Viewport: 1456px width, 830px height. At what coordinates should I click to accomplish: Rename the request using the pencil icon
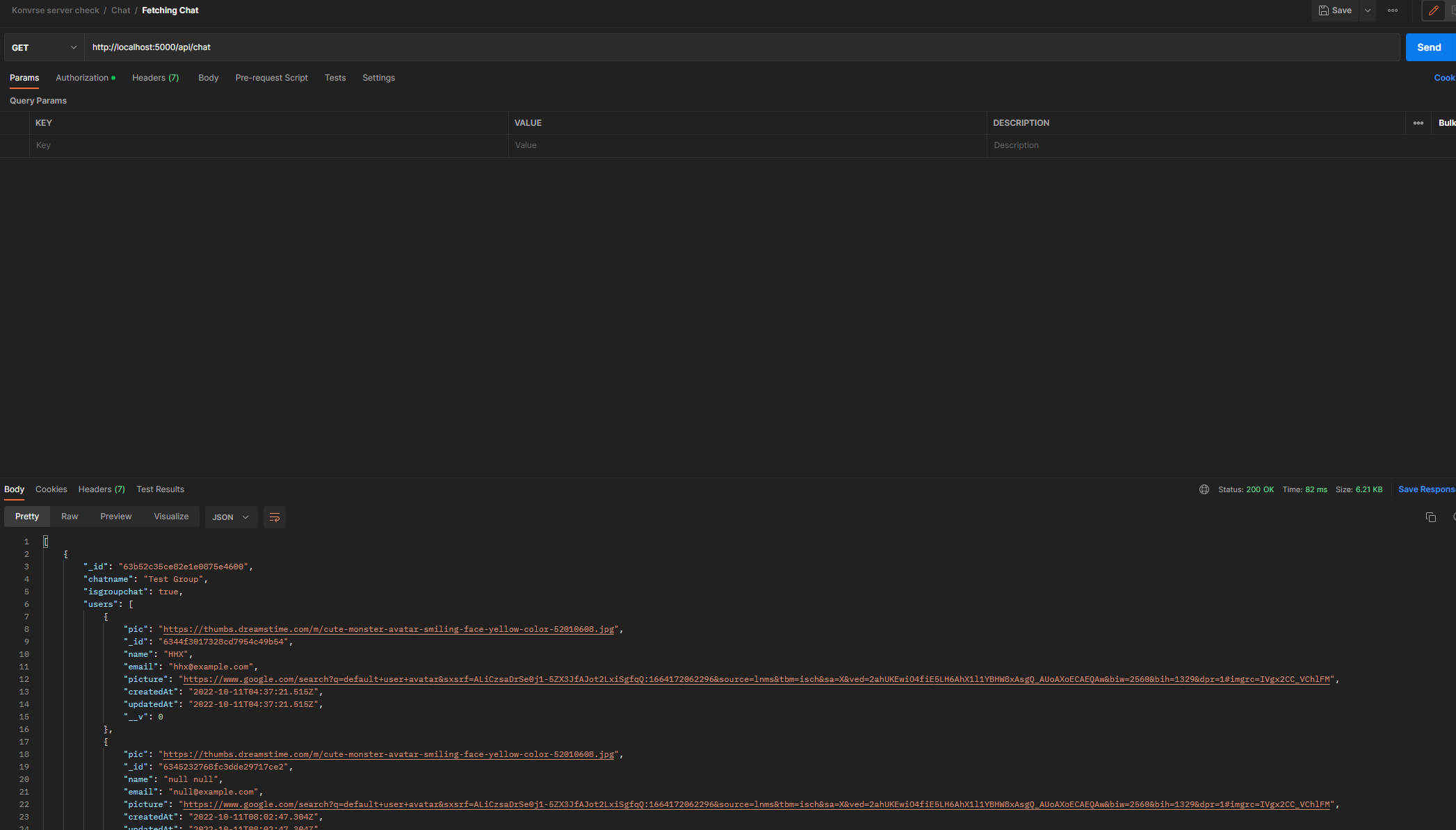1432,10
